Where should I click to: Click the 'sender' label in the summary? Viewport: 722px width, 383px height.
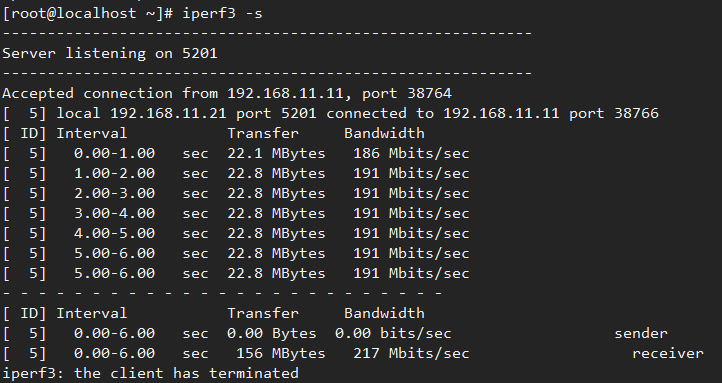[x=641, y=334]
